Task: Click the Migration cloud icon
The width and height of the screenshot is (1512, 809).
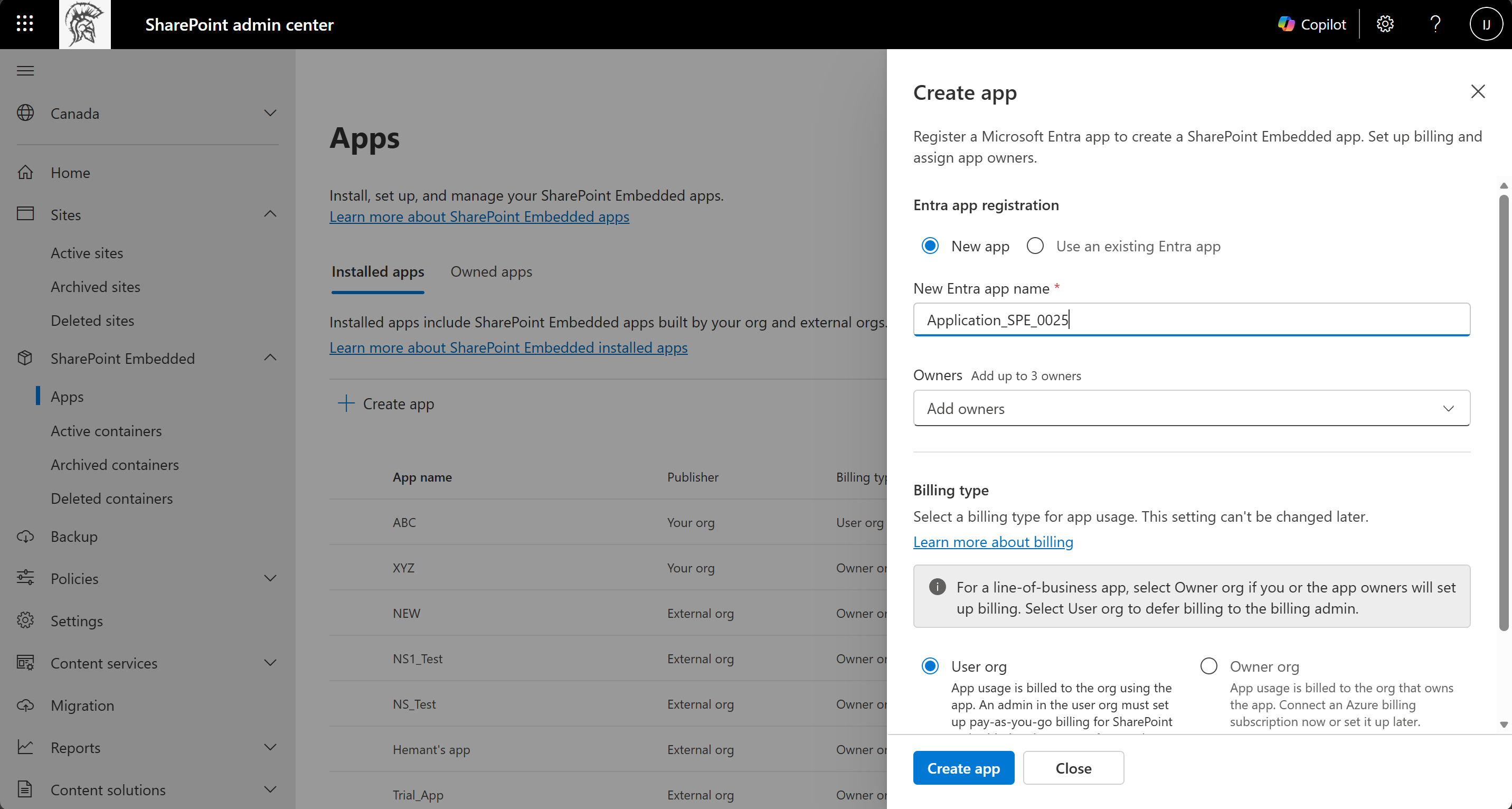Action: coord(25,704)
